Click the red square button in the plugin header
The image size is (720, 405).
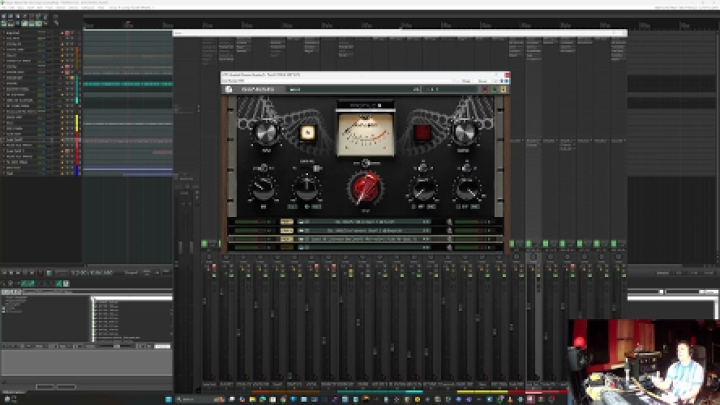point(484,89)
